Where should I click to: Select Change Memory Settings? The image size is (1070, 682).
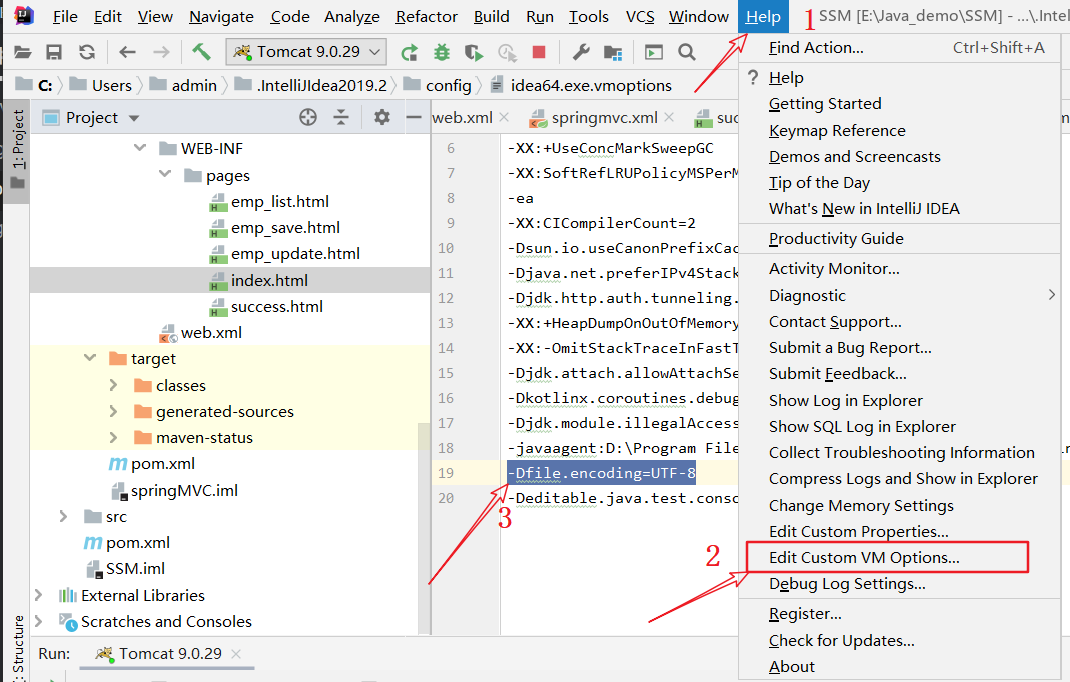tap(899, 506)
